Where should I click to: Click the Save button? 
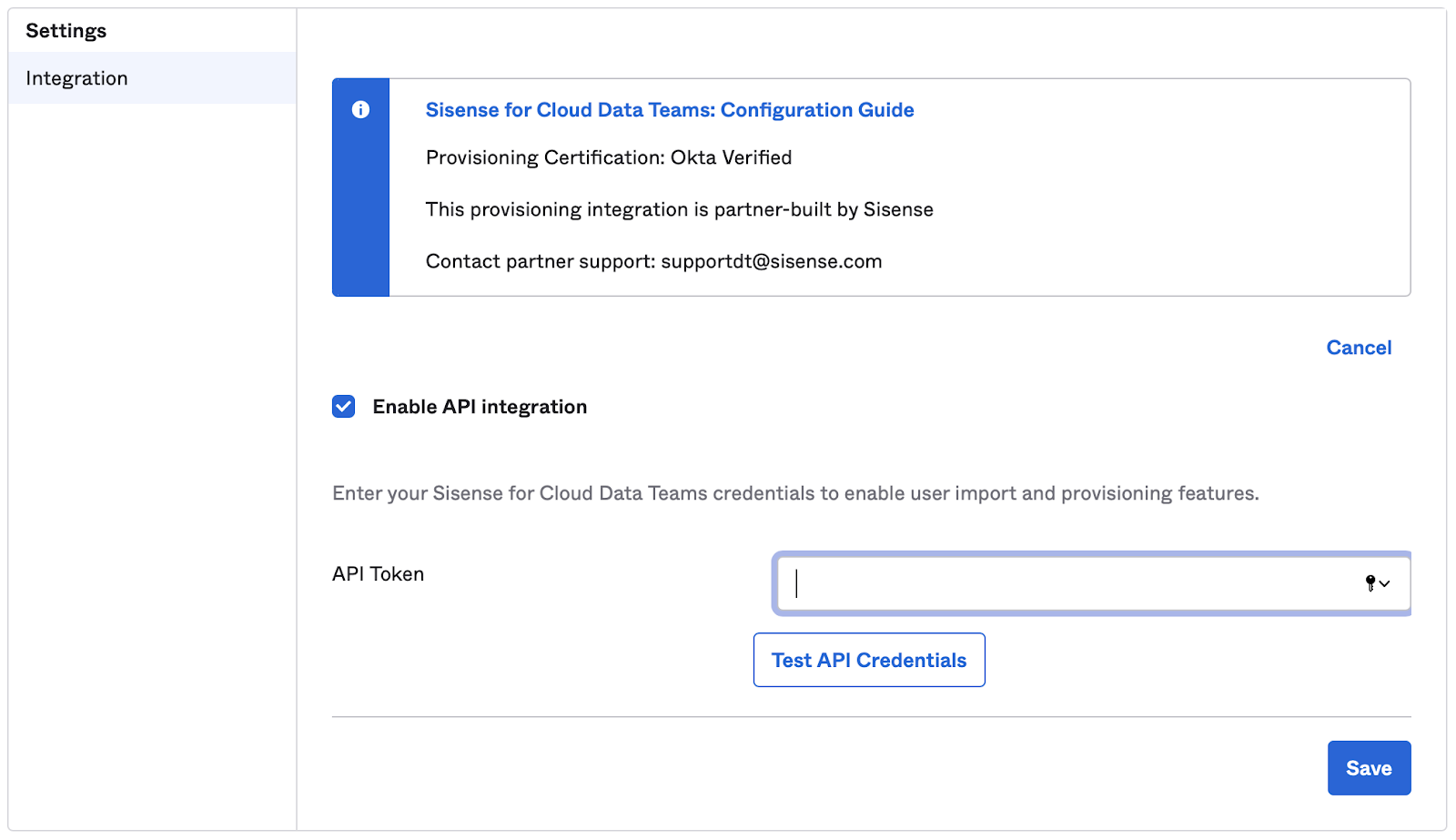1369,768
